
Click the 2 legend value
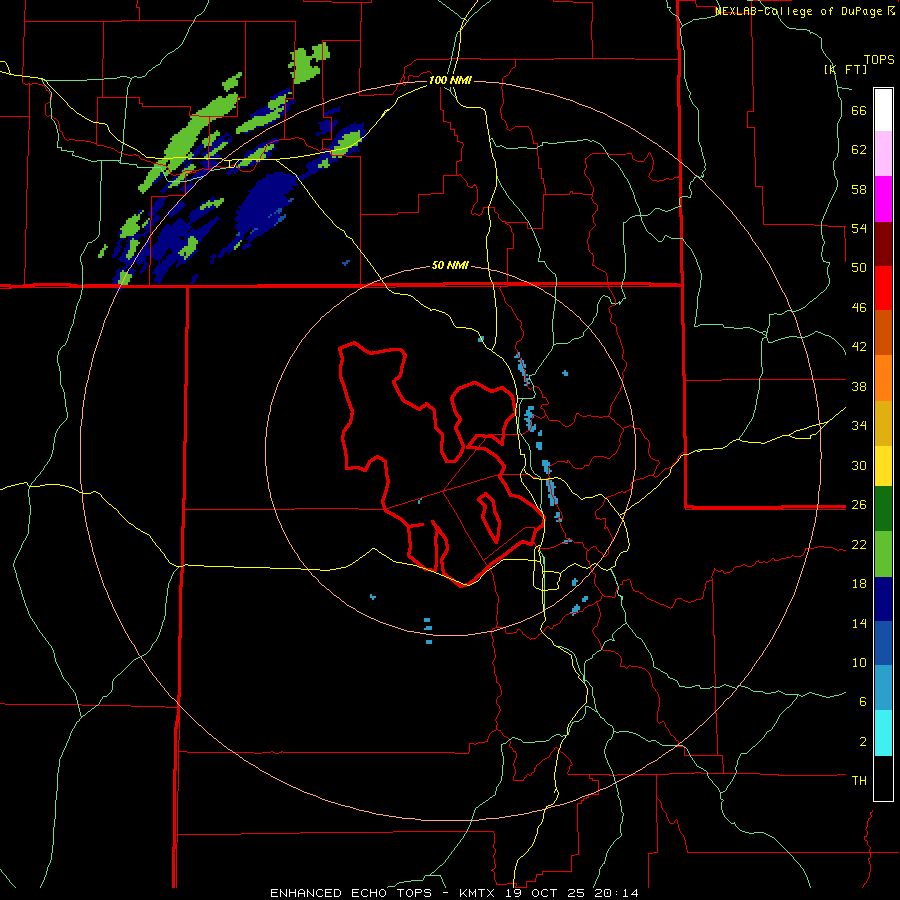pyautogui.click(x=863, y=742)
